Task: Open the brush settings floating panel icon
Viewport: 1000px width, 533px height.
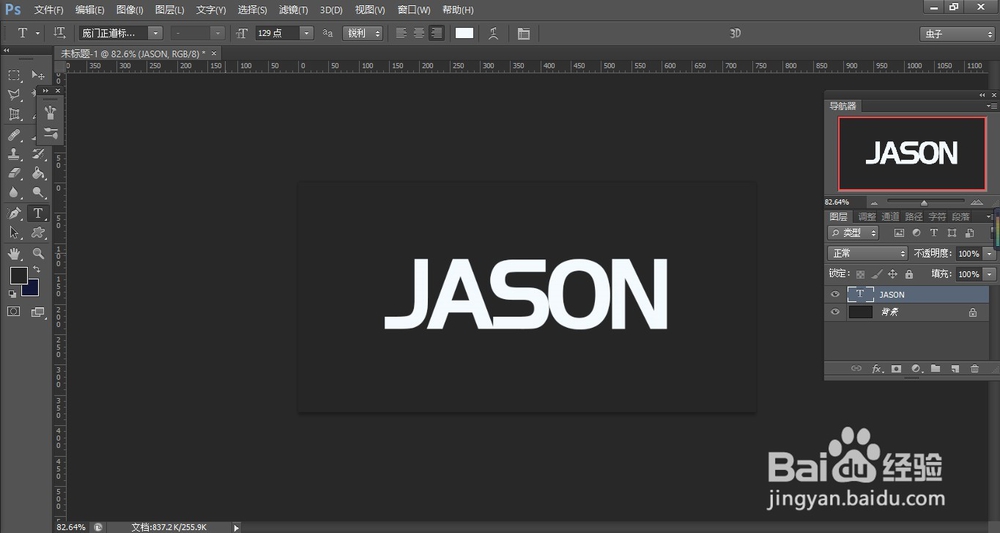Action: 50,133
